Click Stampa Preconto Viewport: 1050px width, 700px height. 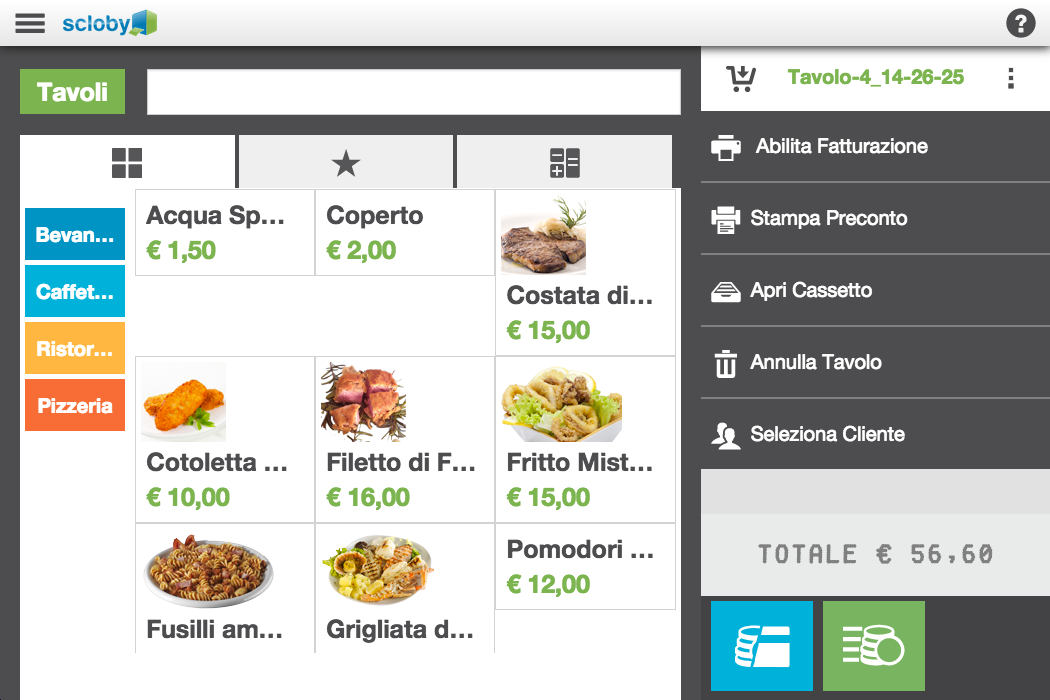(x=828, y=218)
